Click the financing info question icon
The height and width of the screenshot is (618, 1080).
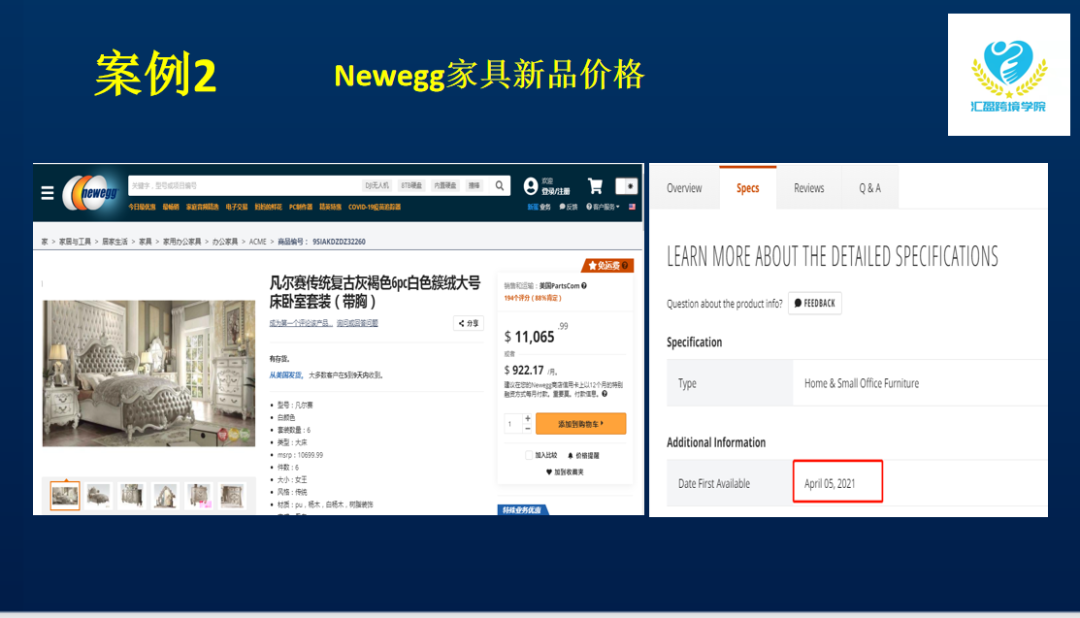point(605,394)
